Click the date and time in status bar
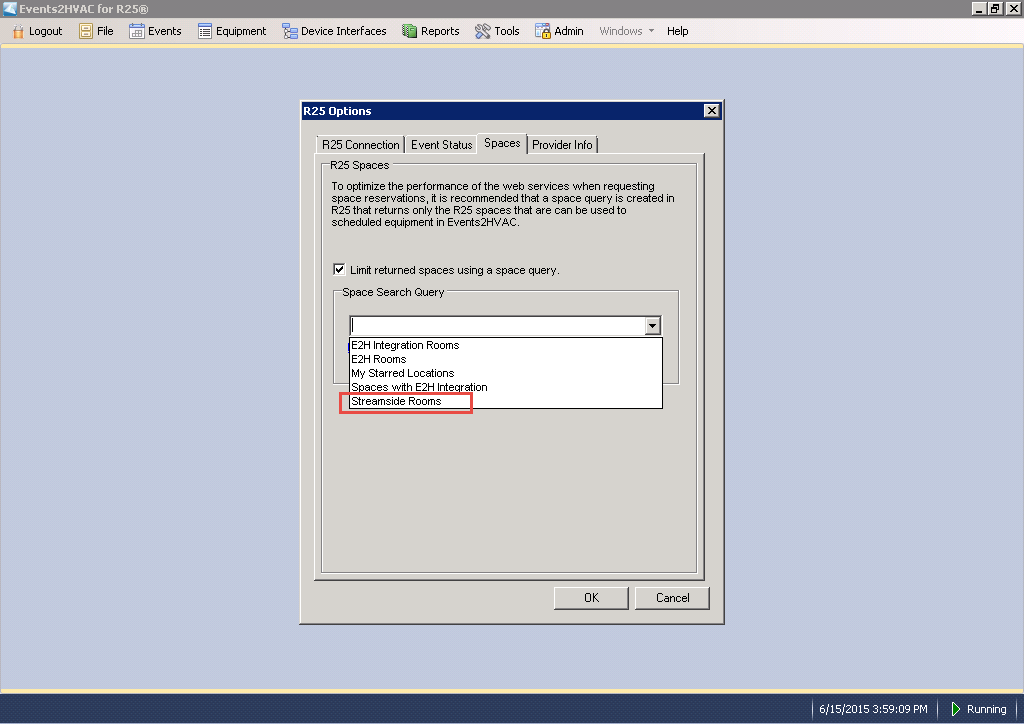1024x724 pixels. click(x=873, y=709)
